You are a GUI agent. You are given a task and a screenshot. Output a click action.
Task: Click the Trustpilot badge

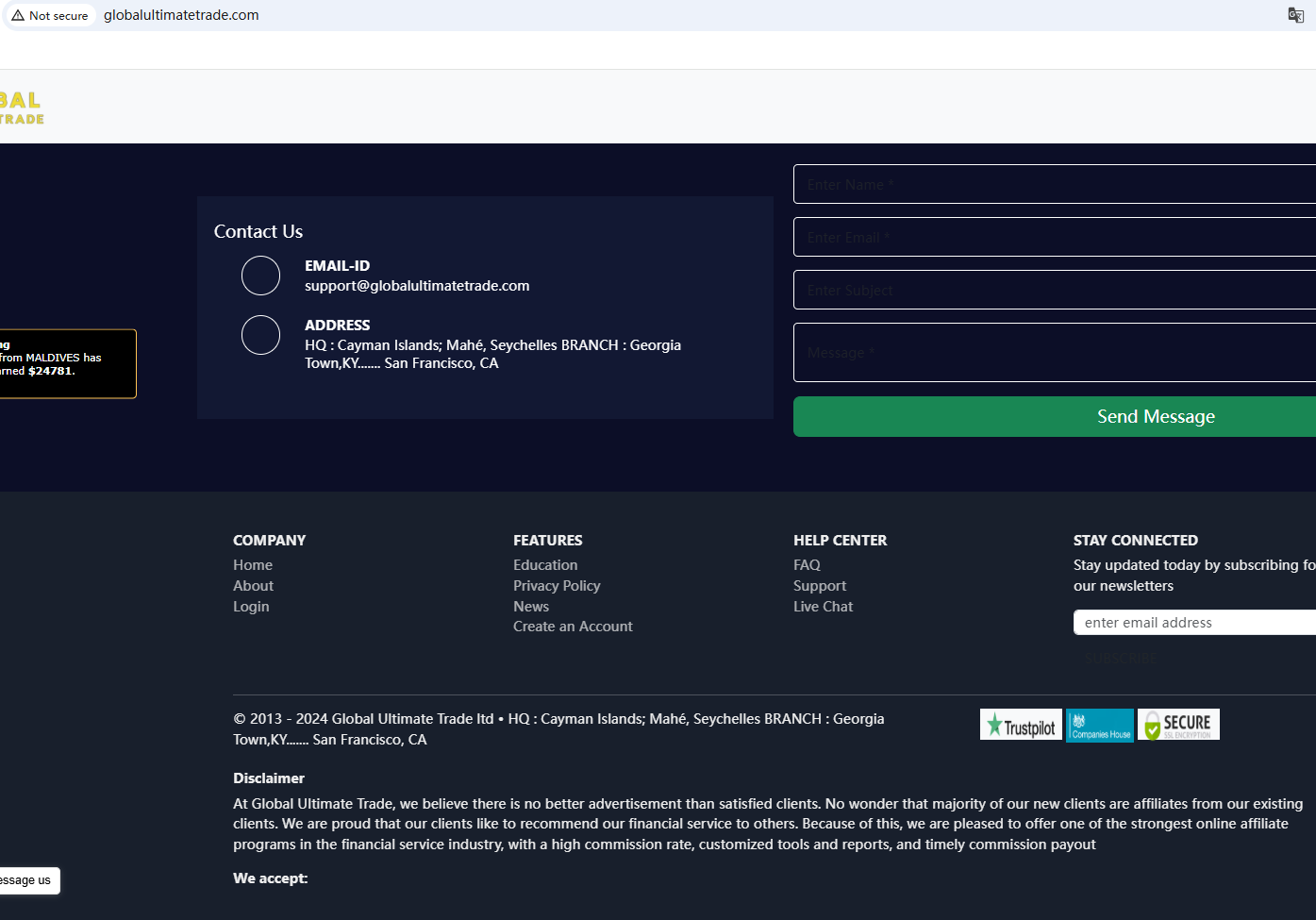[x=1020, y=725]
